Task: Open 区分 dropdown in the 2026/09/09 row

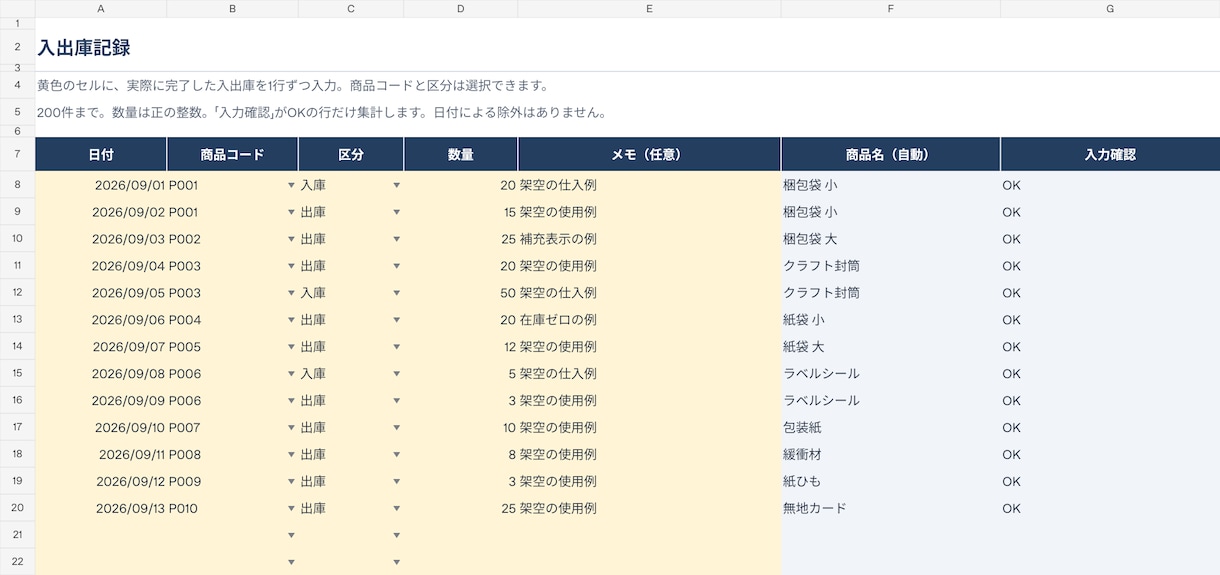Action: (397, 401)
